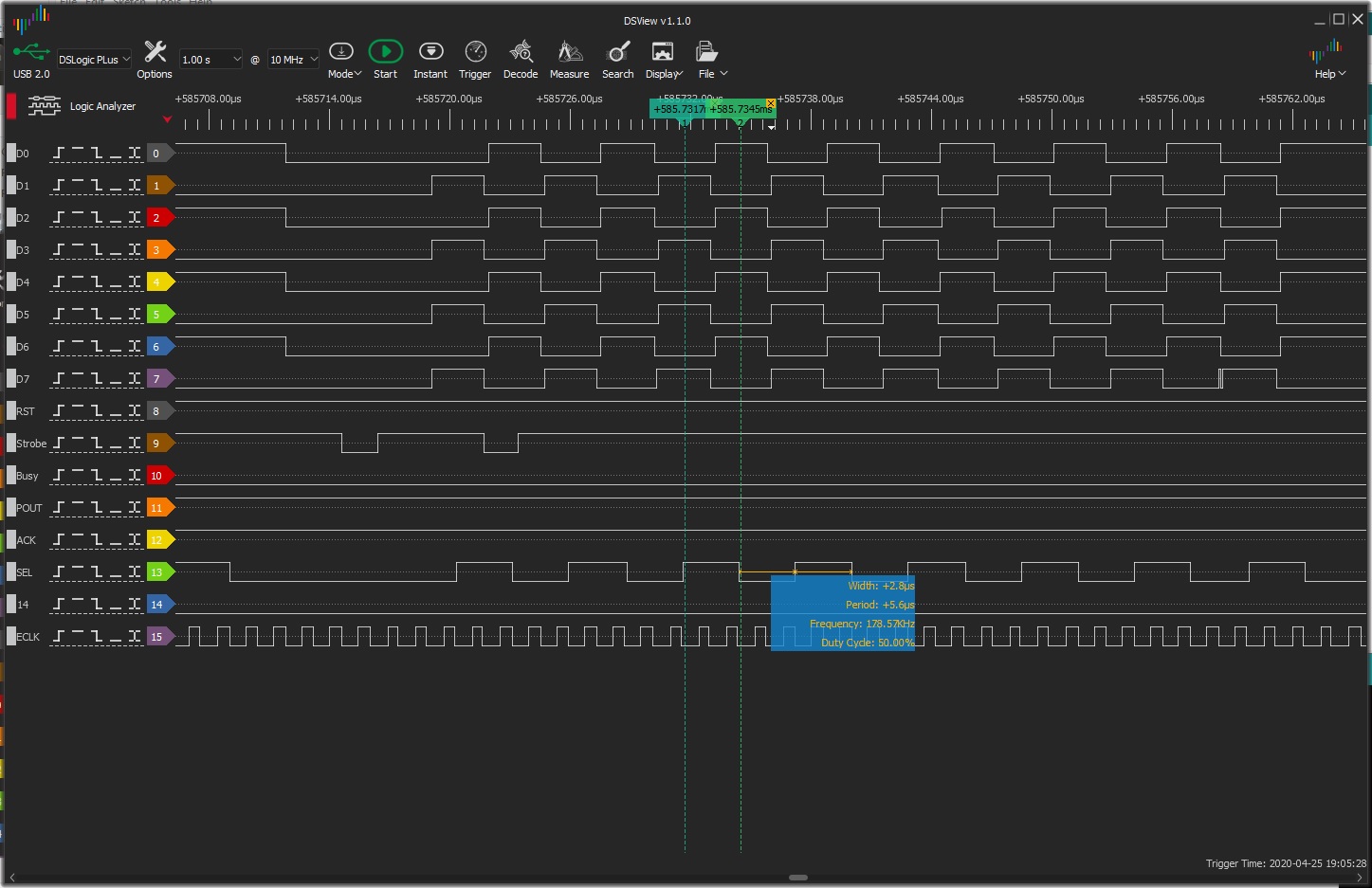Click the Period: +5.6µs measurement
Image resolution: width=1372 pixels, height=888 pixels.
tap(880, 605)
